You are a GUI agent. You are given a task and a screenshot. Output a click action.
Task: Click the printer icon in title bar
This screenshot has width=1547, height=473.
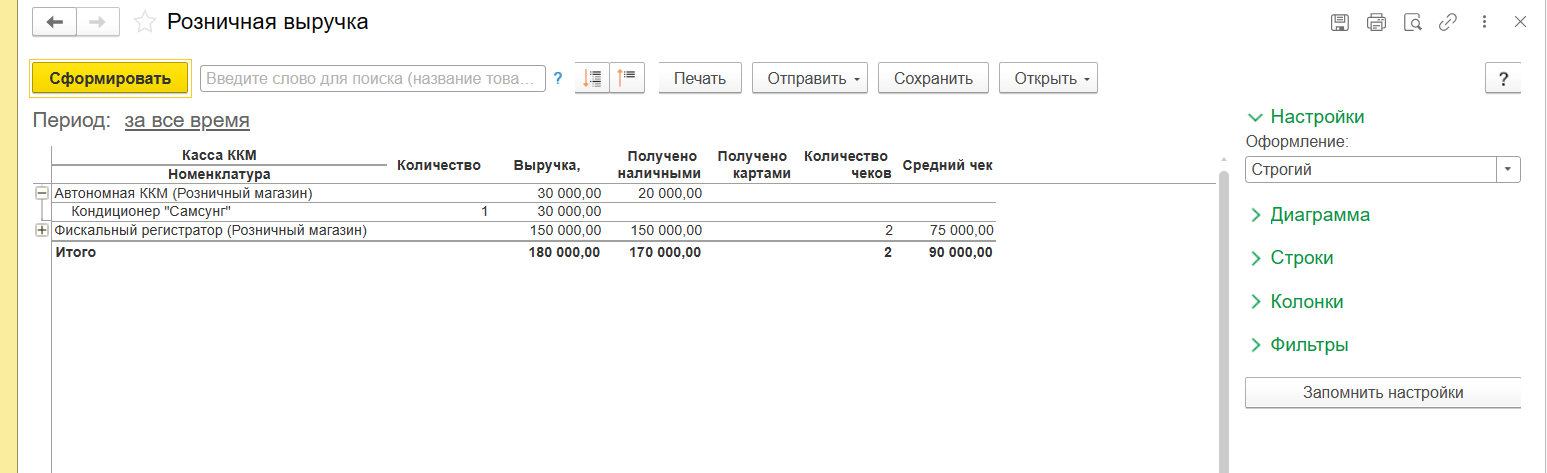click(x=1376, y=22)
